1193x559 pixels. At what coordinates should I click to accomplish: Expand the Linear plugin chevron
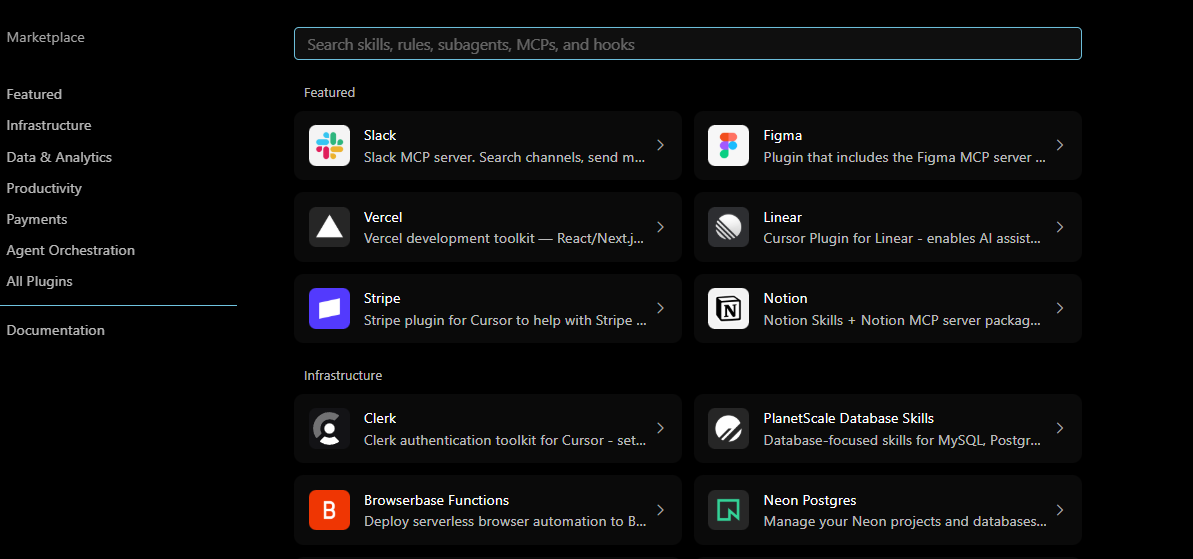pos(1060,227)
